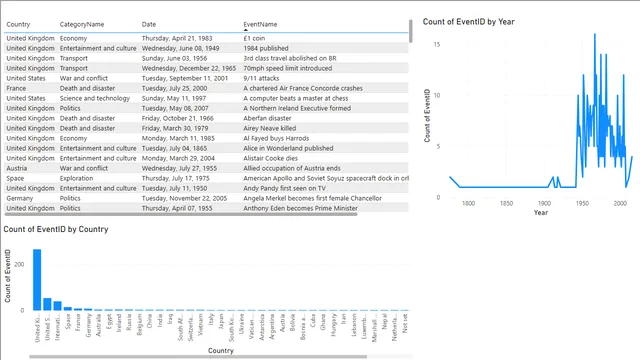Select date 'Thursday, April 21, 1983'
This screenshot has height=360, width=640.
click(177, 38)
